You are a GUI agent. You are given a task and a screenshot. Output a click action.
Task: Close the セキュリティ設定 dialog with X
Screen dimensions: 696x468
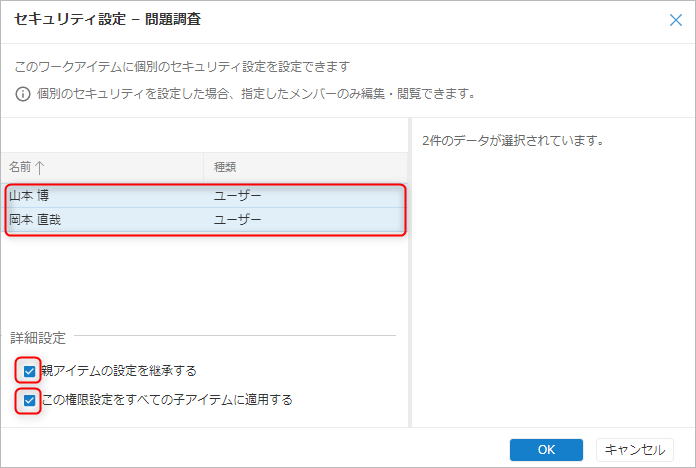pos(675,19)
